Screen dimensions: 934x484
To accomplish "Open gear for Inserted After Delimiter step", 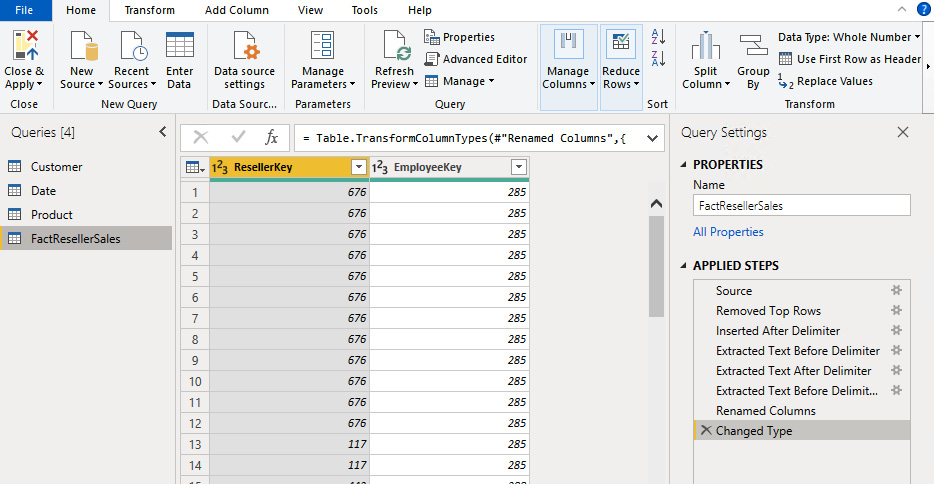I will tap(896, 330).
